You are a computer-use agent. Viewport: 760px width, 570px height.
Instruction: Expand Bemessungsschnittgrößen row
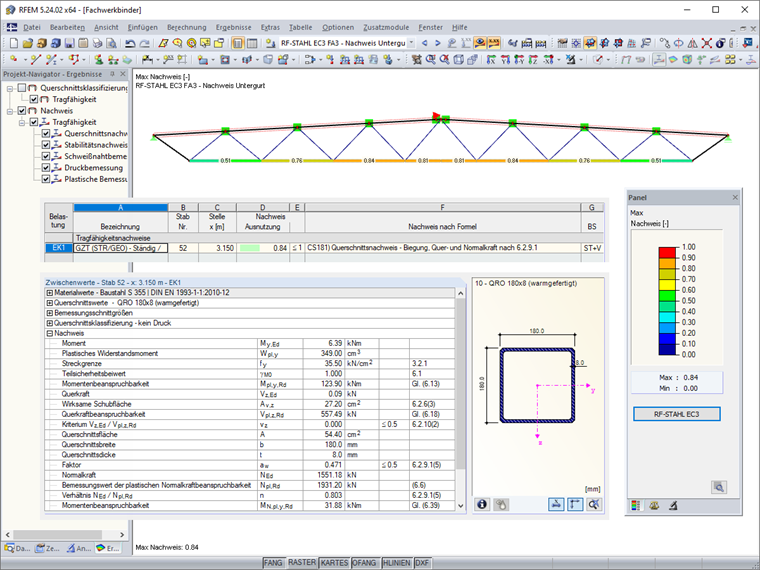point(49,313)
